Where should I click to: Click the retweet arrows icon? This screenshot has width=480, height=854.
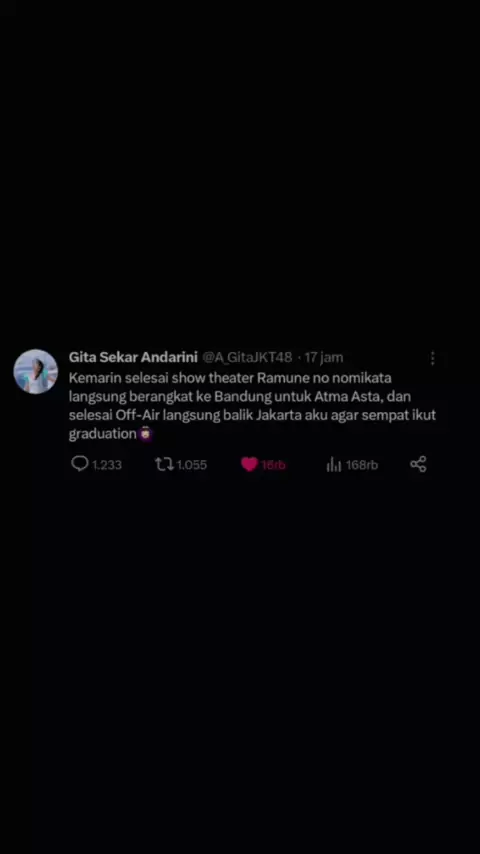click(164, 464)
